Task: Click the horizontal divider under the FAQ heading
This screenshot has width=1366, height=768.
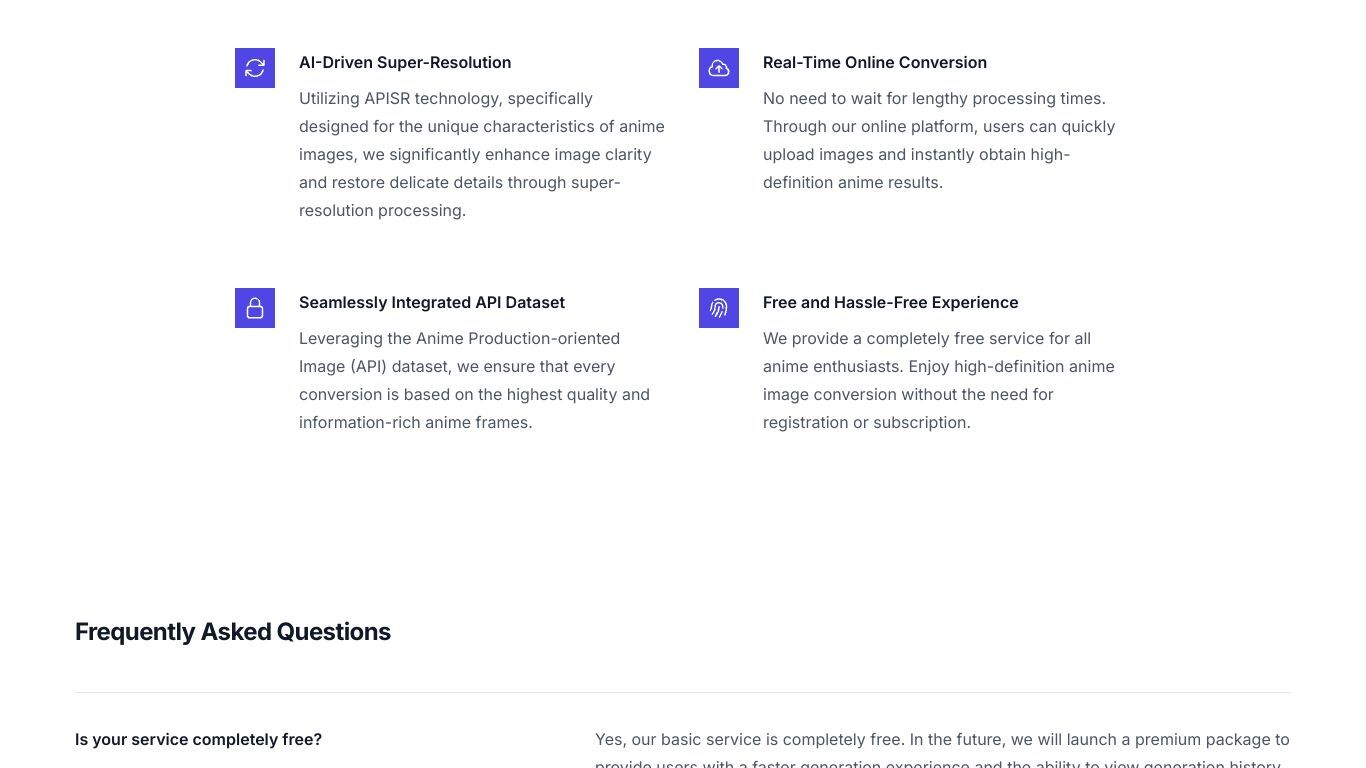Action: [683, 692]
